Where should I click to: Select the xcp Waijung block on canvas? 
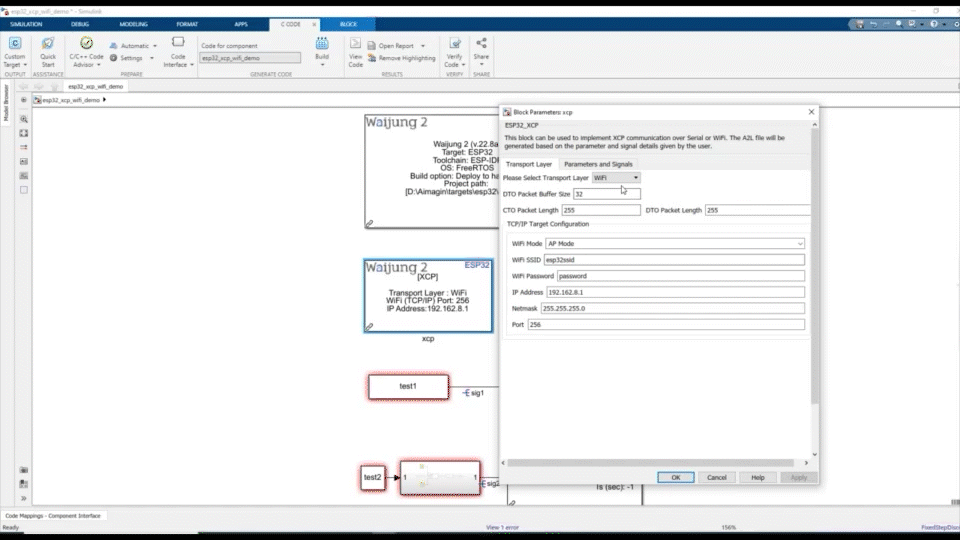428,296
